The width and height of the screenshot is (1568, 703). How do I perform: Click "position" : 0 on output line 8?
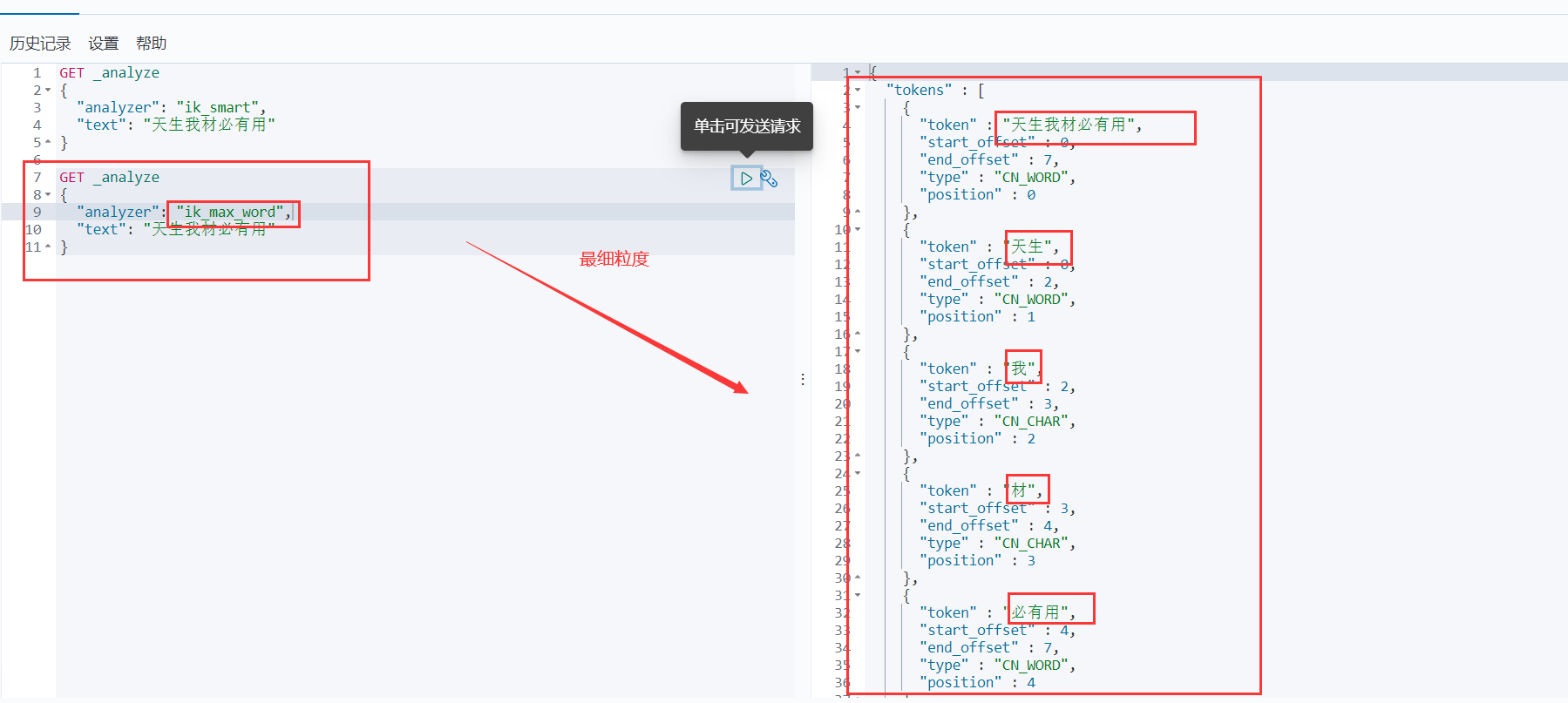(977, 195)
